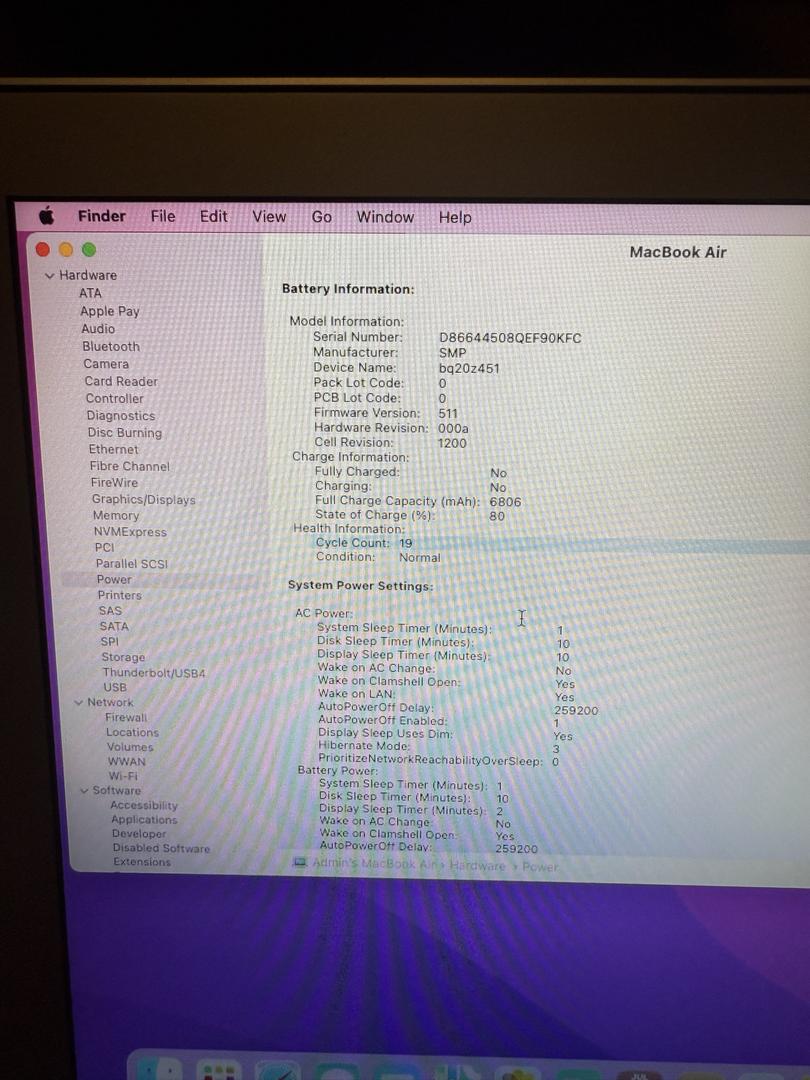Select Accessibility under Software

(144, 805)
